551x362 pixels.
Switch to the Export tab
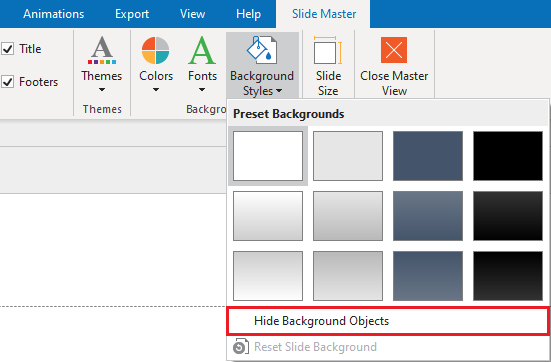[132, 14]
